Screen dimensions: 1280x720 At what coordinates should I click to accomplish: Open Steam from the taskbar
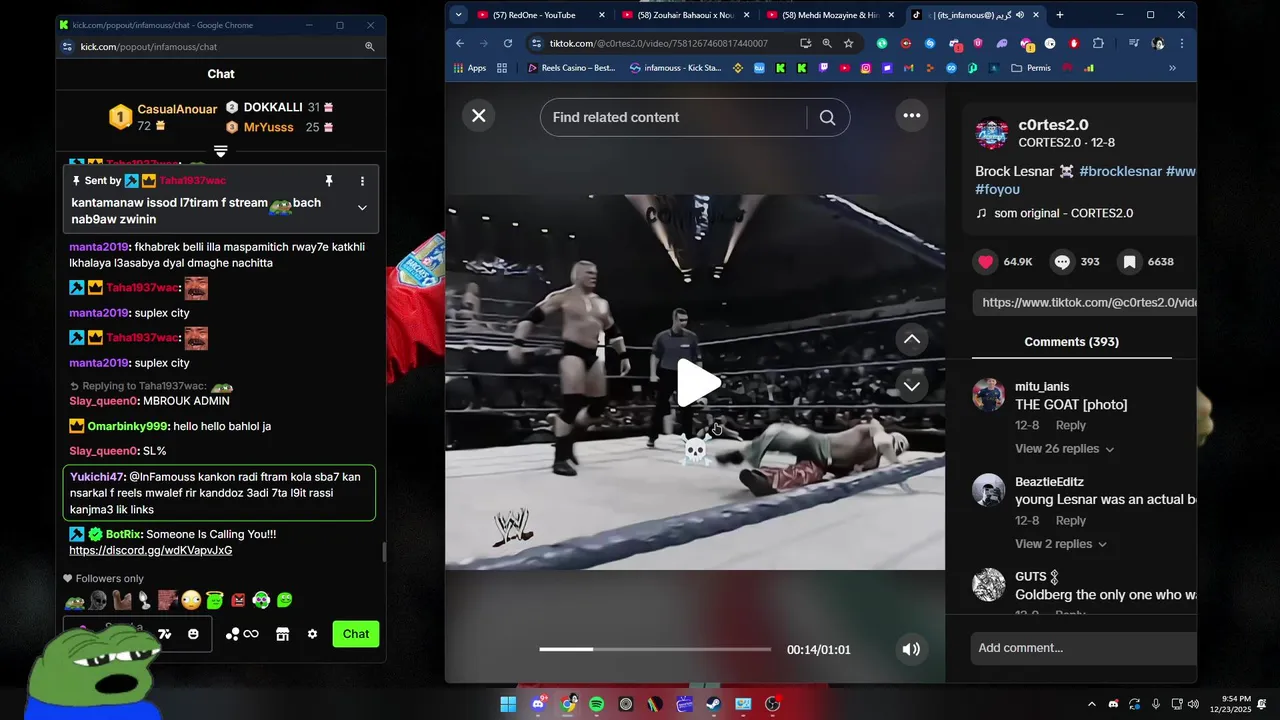pyautogui.click(x=714, y=704)
